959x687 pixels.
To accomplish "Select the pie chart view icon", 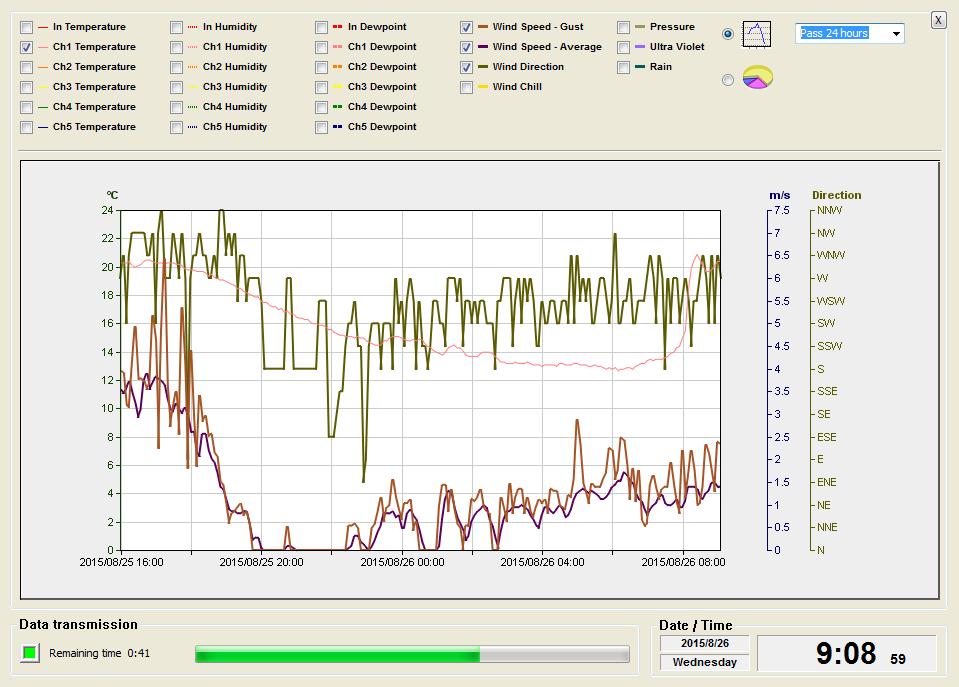I will point(756,79).
